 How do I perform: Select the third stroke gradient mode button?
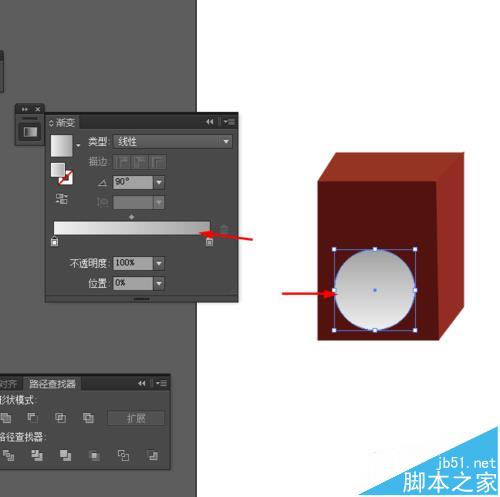click(x=158, y=162)
